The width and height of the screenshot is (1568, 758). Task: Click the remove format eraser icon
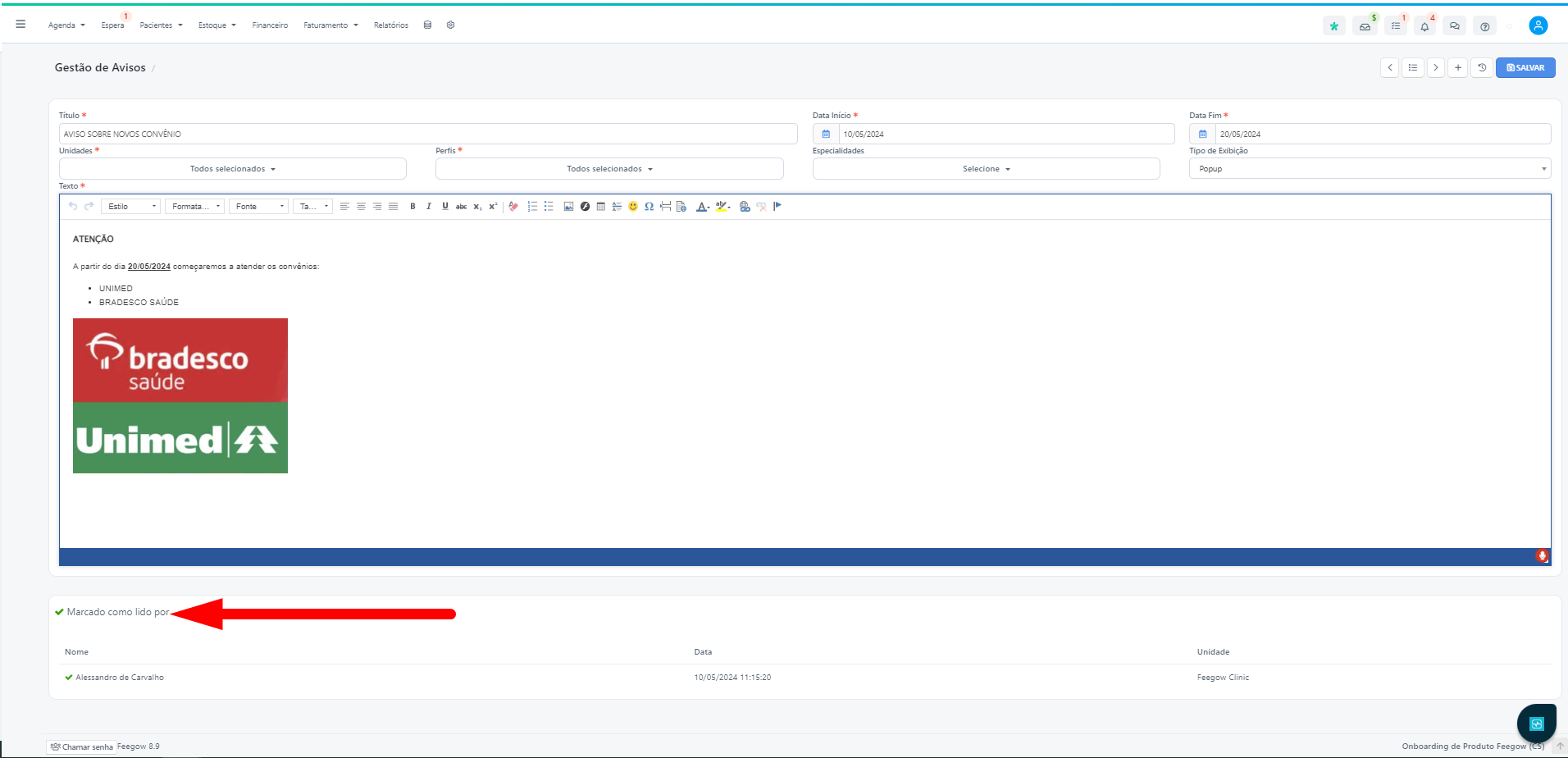(513, 207)
